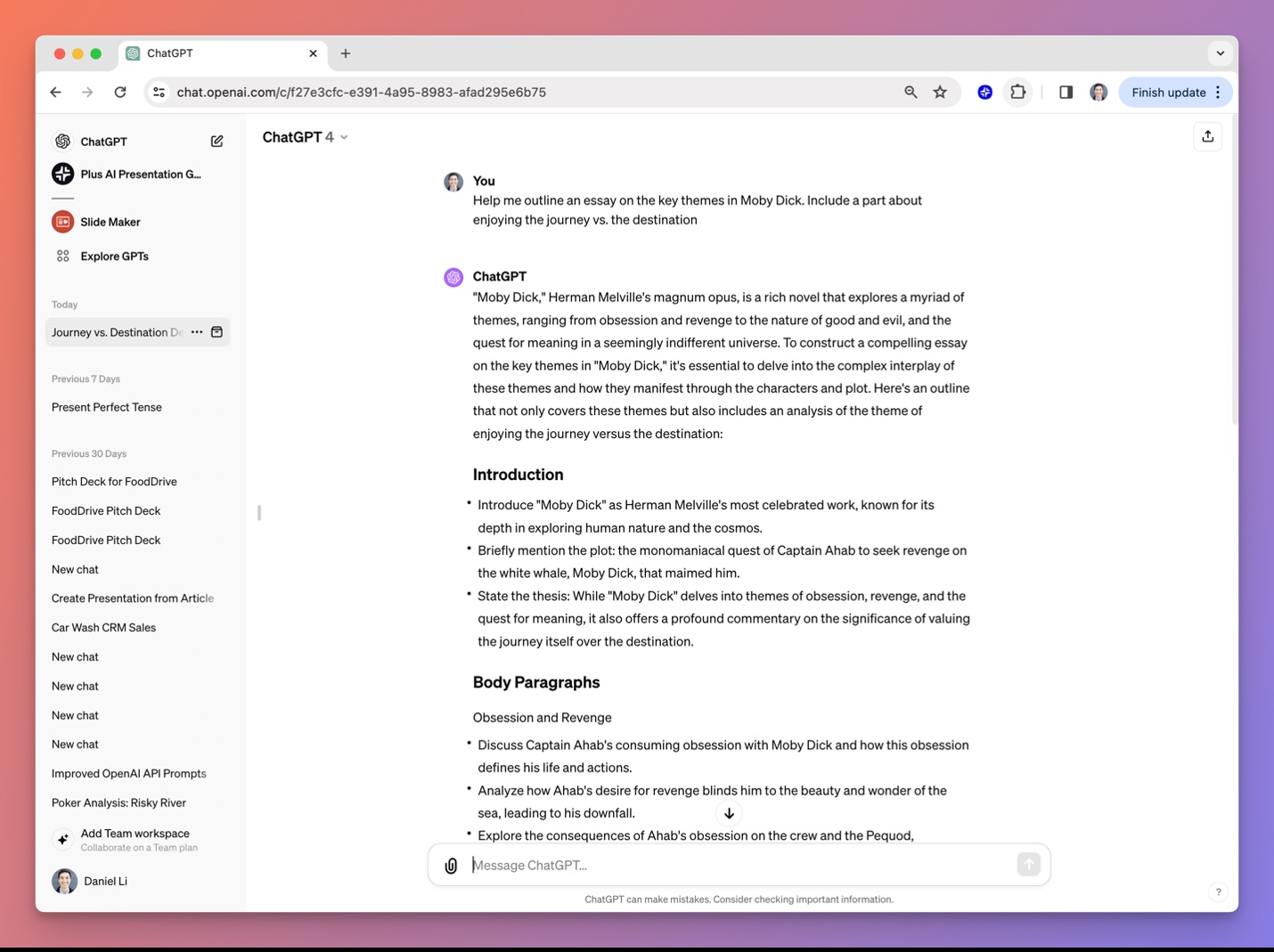Open options for Journey vs. Destination chat
The image size is (1274, 952).
tap(197, 332)
